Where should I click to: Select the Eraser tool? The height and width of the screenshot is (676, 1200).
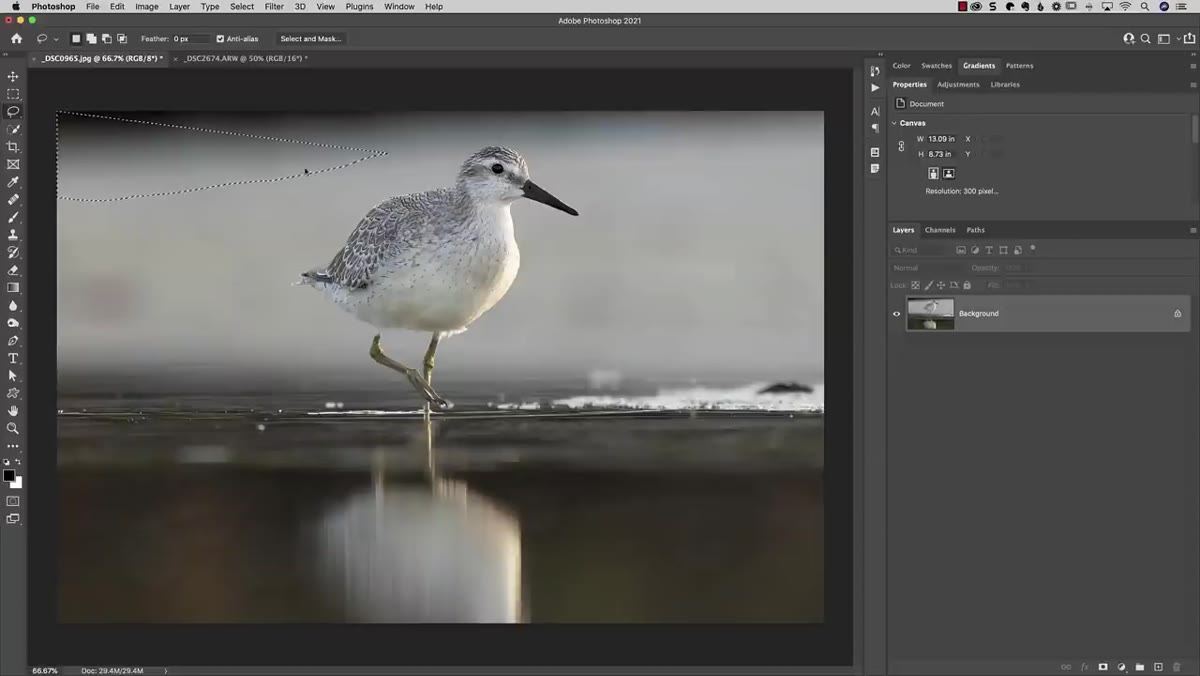pos(13,270)
